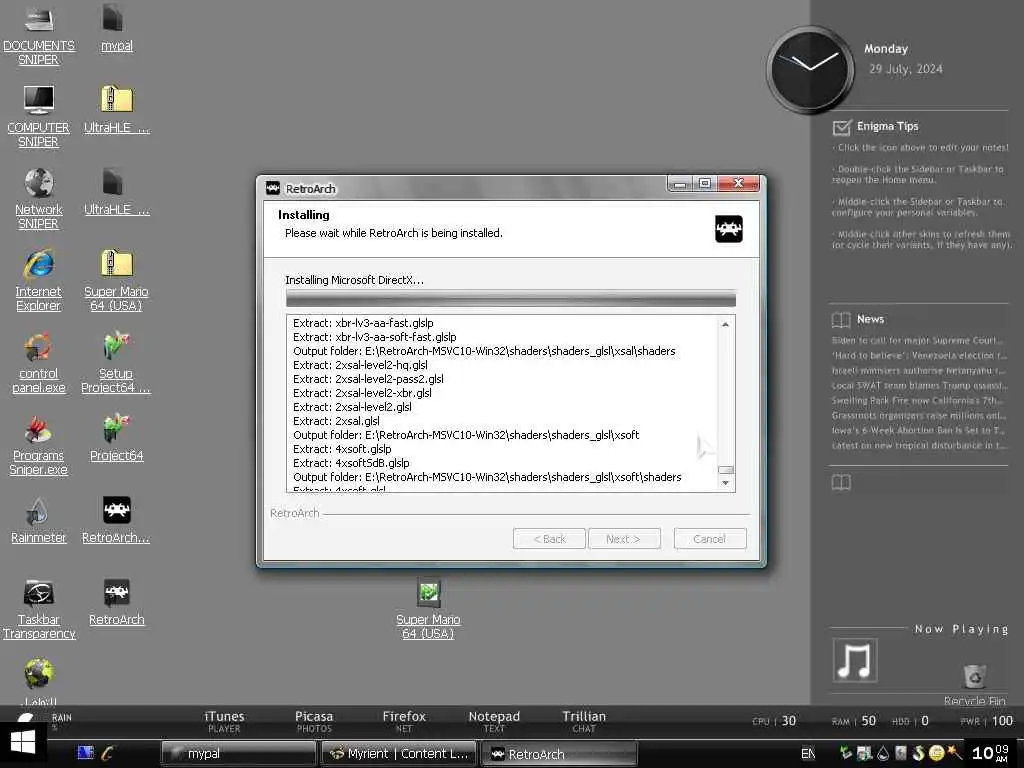Launch Project64 desktop shortcut
Viewport: 1024px width, 768px height.
click(x=116, y=438)
